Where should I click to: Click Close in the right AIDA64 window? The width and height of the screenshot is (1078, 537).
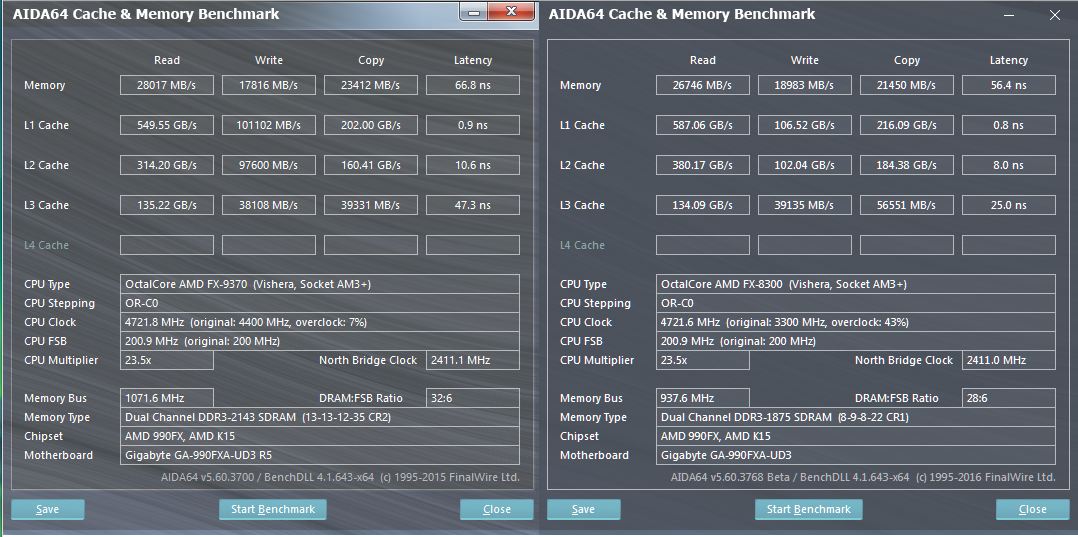[x=1032, y=509]
